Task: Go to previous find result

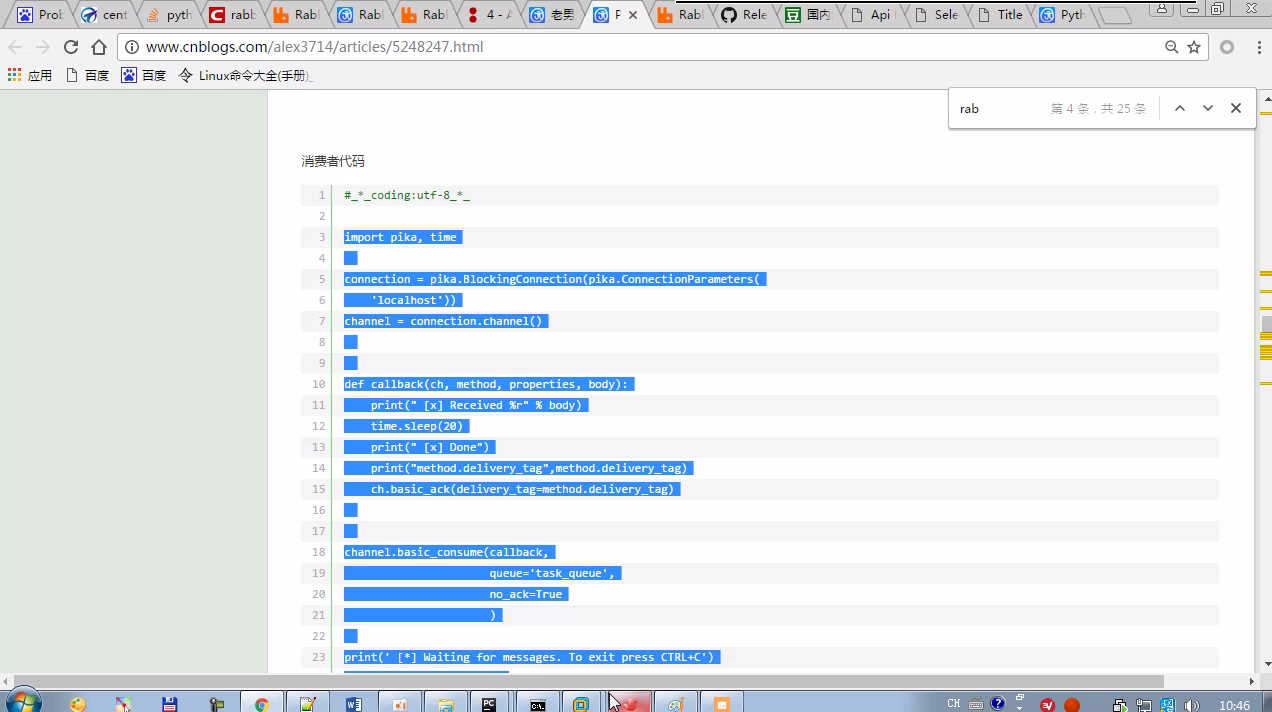Action: [x=1180, y=108]
